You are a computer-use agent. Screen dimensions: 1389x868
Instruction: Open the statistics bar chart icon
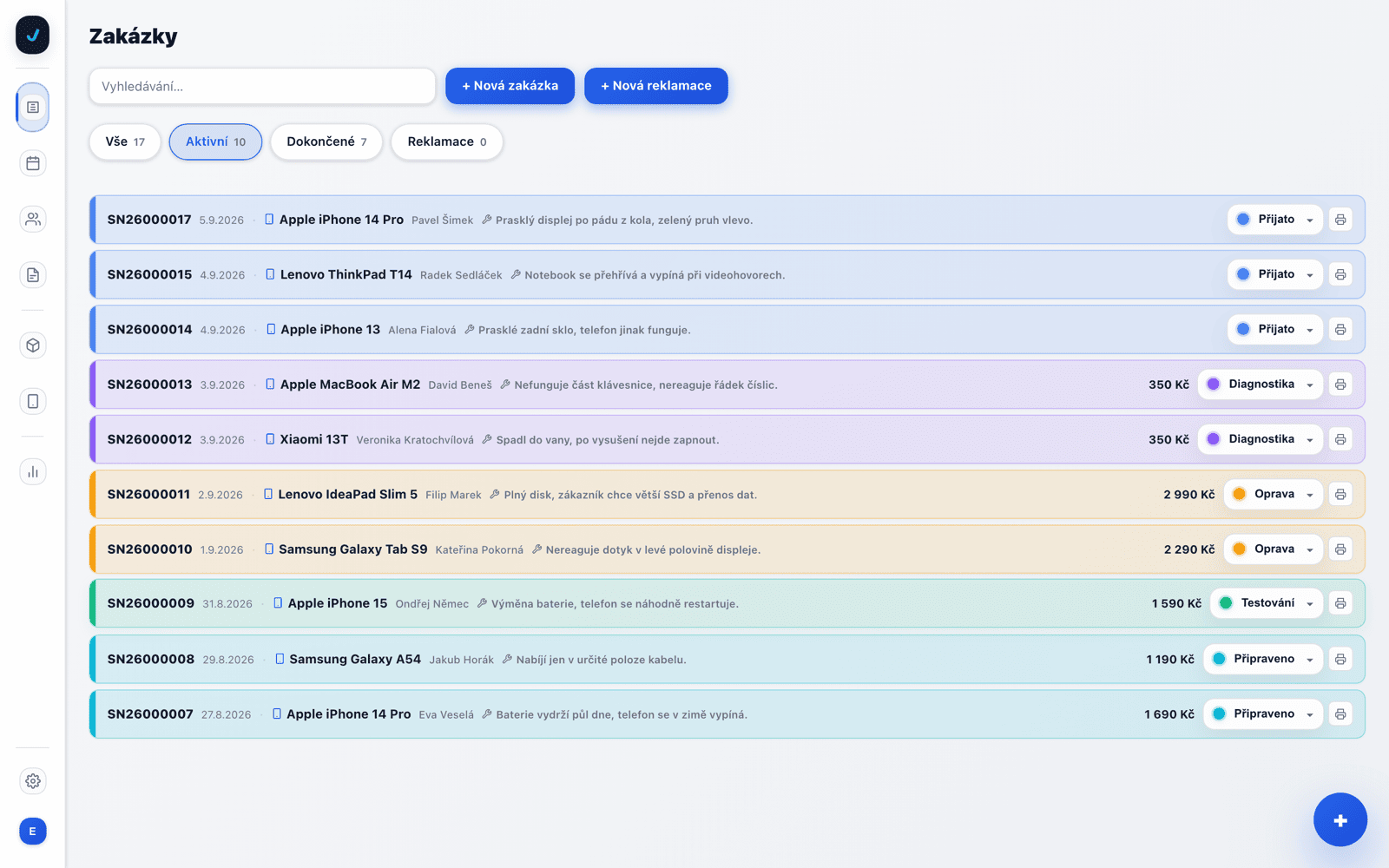33,471
